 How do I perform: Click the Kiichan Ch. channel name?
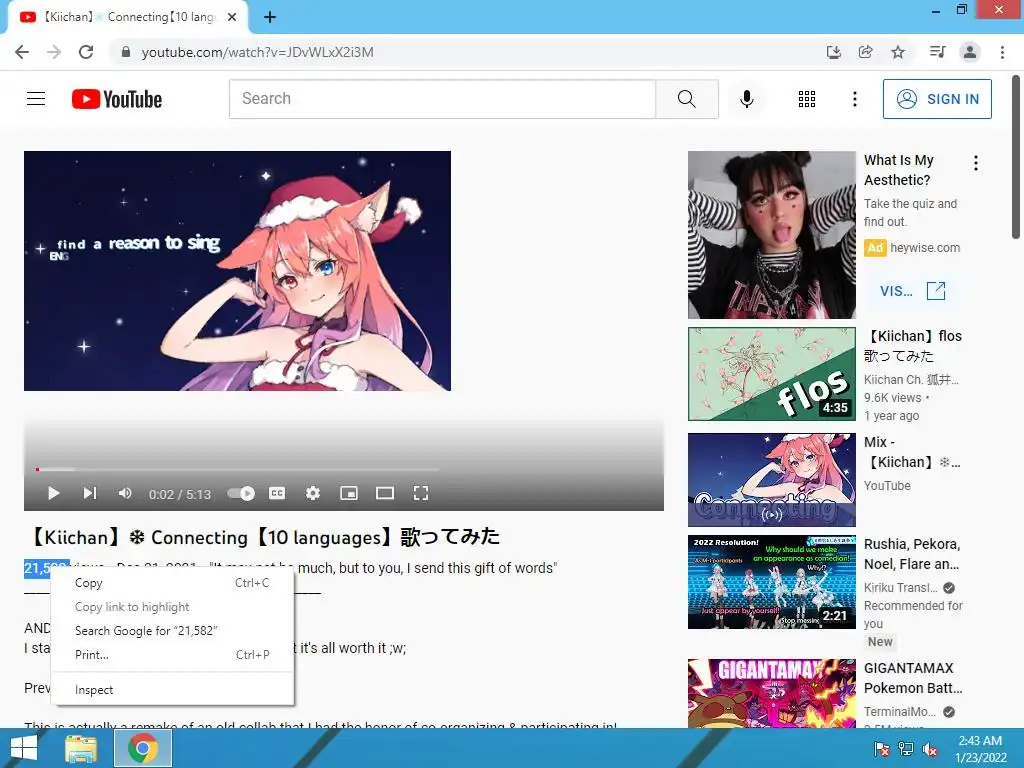[912, 379]
